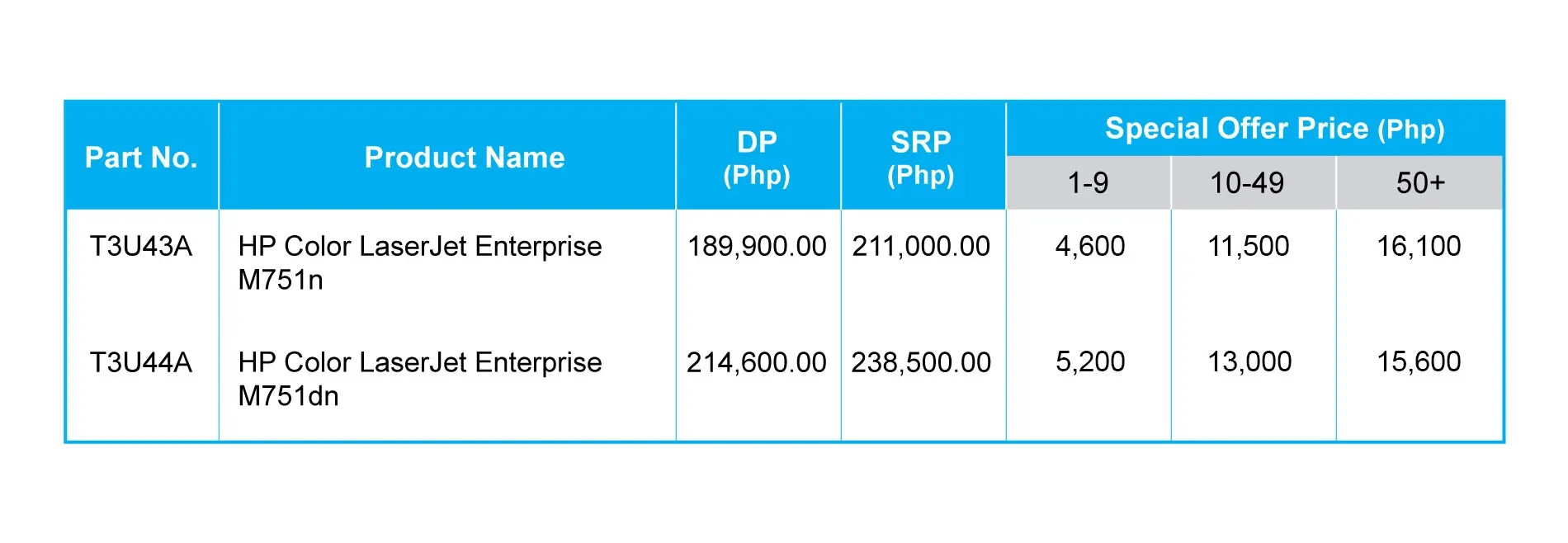Click the 238,500.00 SRP value
1568x543 pixels.
pos(921,362)
